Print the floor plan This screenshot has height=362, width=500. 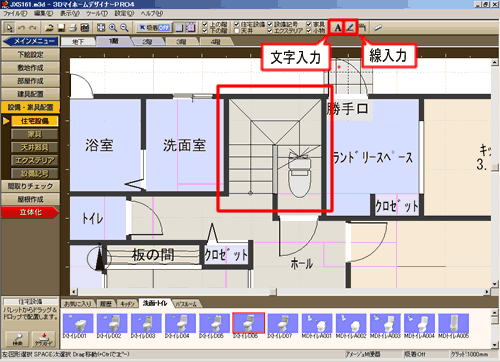click(x=73, y=28)
